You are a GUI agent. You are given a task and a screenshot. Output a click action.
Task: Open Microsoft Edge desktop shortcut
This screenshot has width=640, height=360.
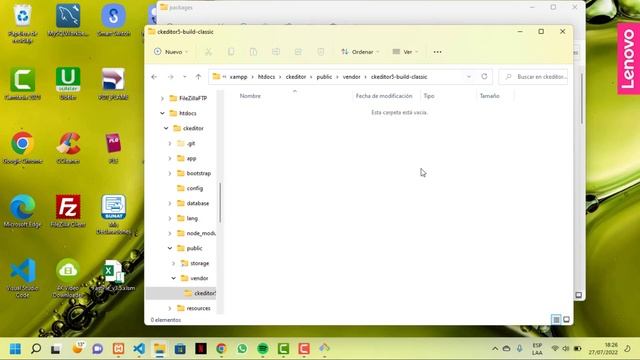(x=22, y=211)
